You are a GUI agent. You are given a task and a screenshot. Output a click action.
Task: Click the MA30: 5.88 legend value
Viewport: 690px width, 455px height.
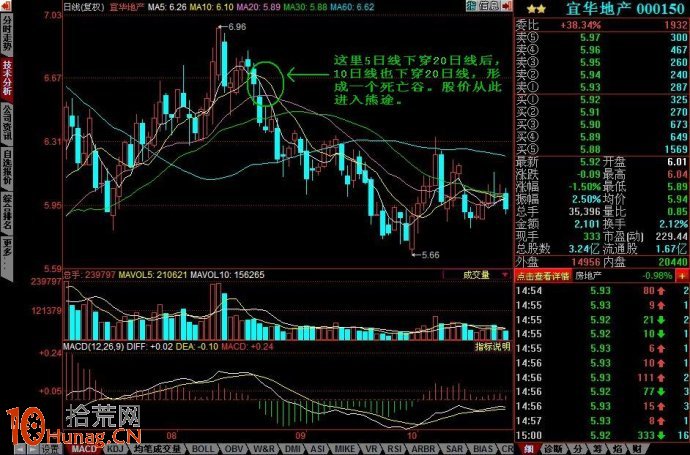(305, 7)
